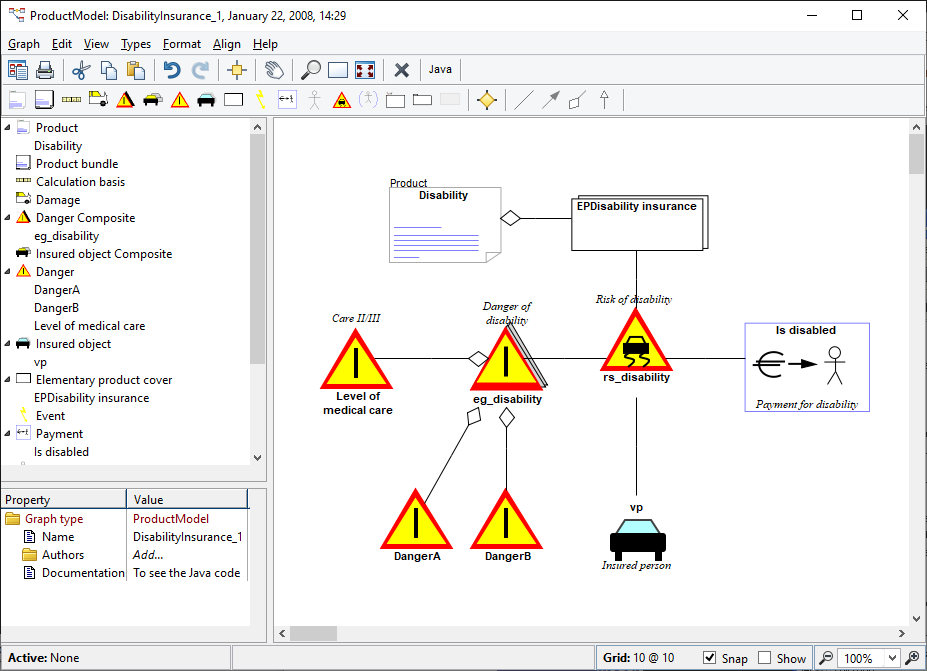Click the Undo arrow icon
The width and height of the screenshot is (927, 671).
[172, 70]
